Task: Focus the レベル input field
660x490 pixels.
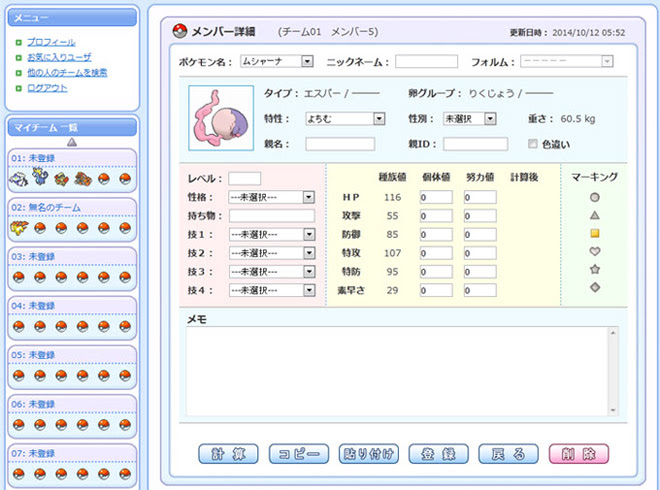Action: [x=245, y=178]
